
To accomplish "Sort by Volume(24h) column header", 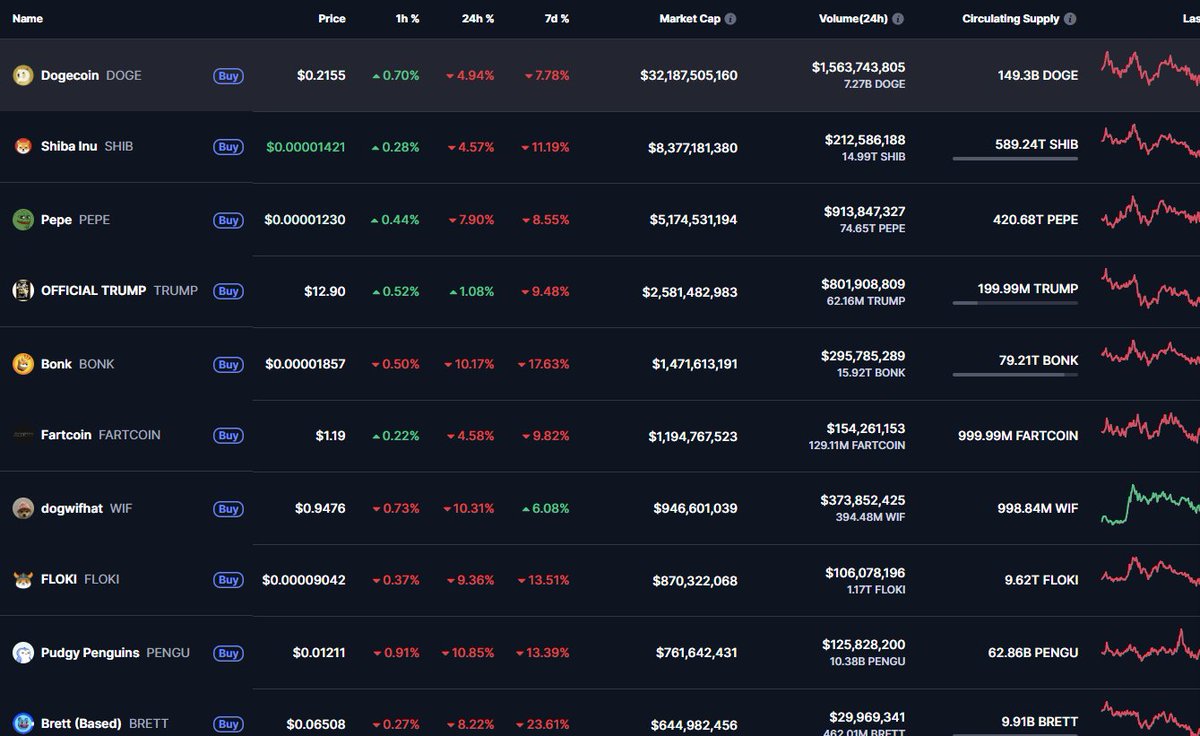I will tap(853, 19).
